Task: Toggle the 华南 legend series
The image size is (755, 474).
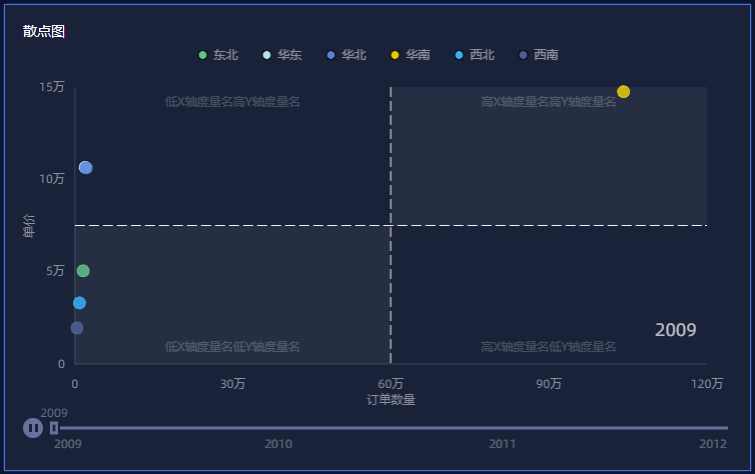Action: click(x=410, y=55)
